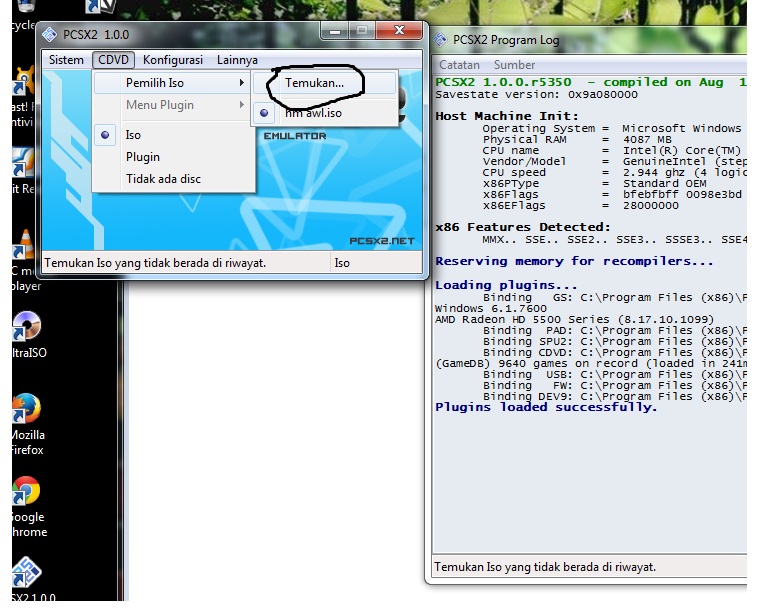Click the PCSX2 Program Log title icon
Screen dimensions: 768x614
point(440,39)
